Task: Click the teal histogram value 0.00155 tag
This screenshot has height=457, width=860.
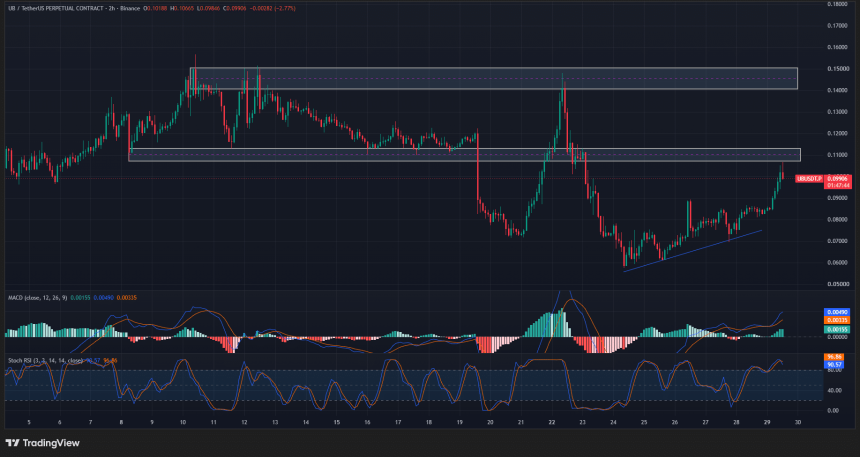Action: [x=838, y=330]
